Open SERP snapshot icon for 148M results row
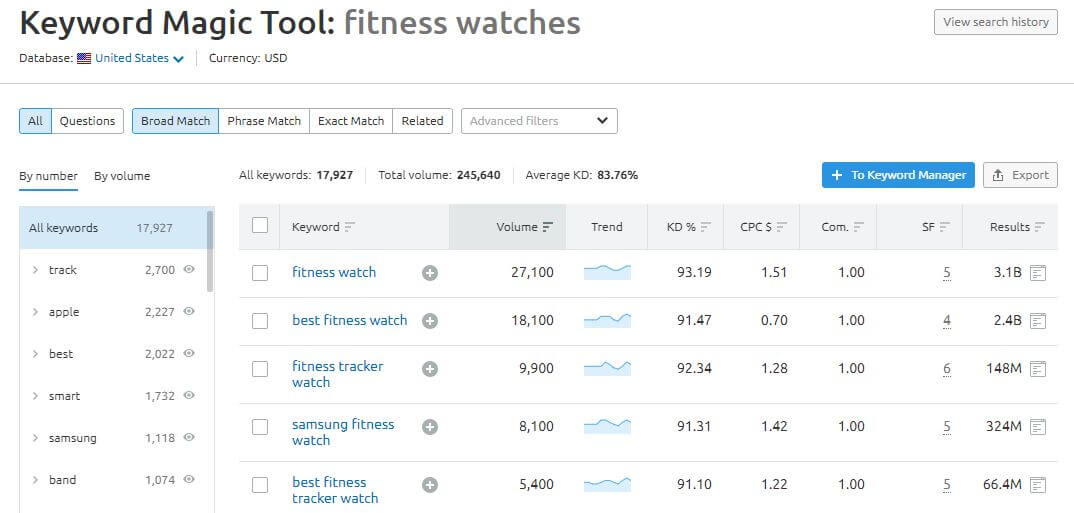1074x513 pixels. (x=1038, y=369)
